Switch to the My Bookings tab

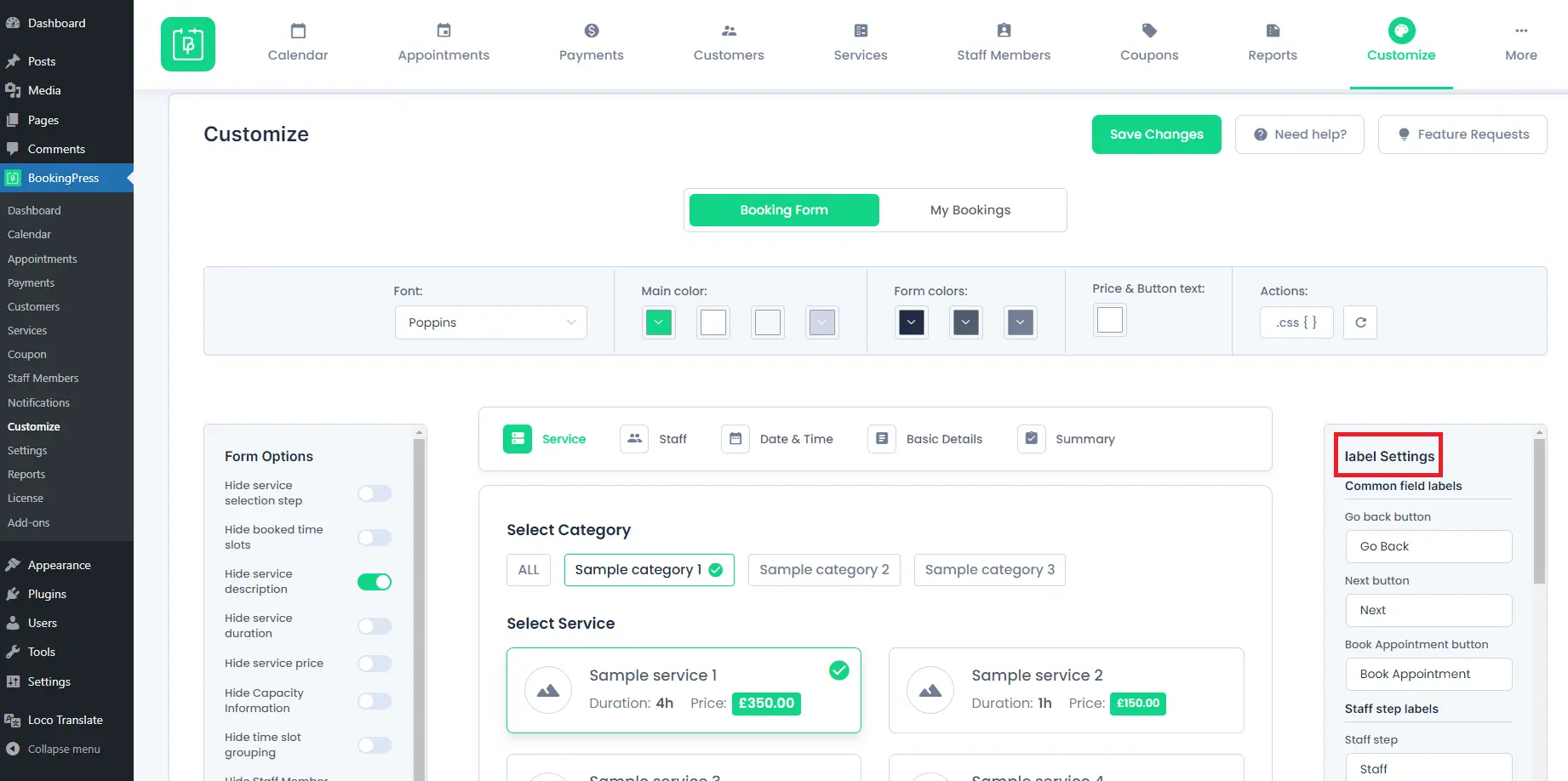coord(970,210)
